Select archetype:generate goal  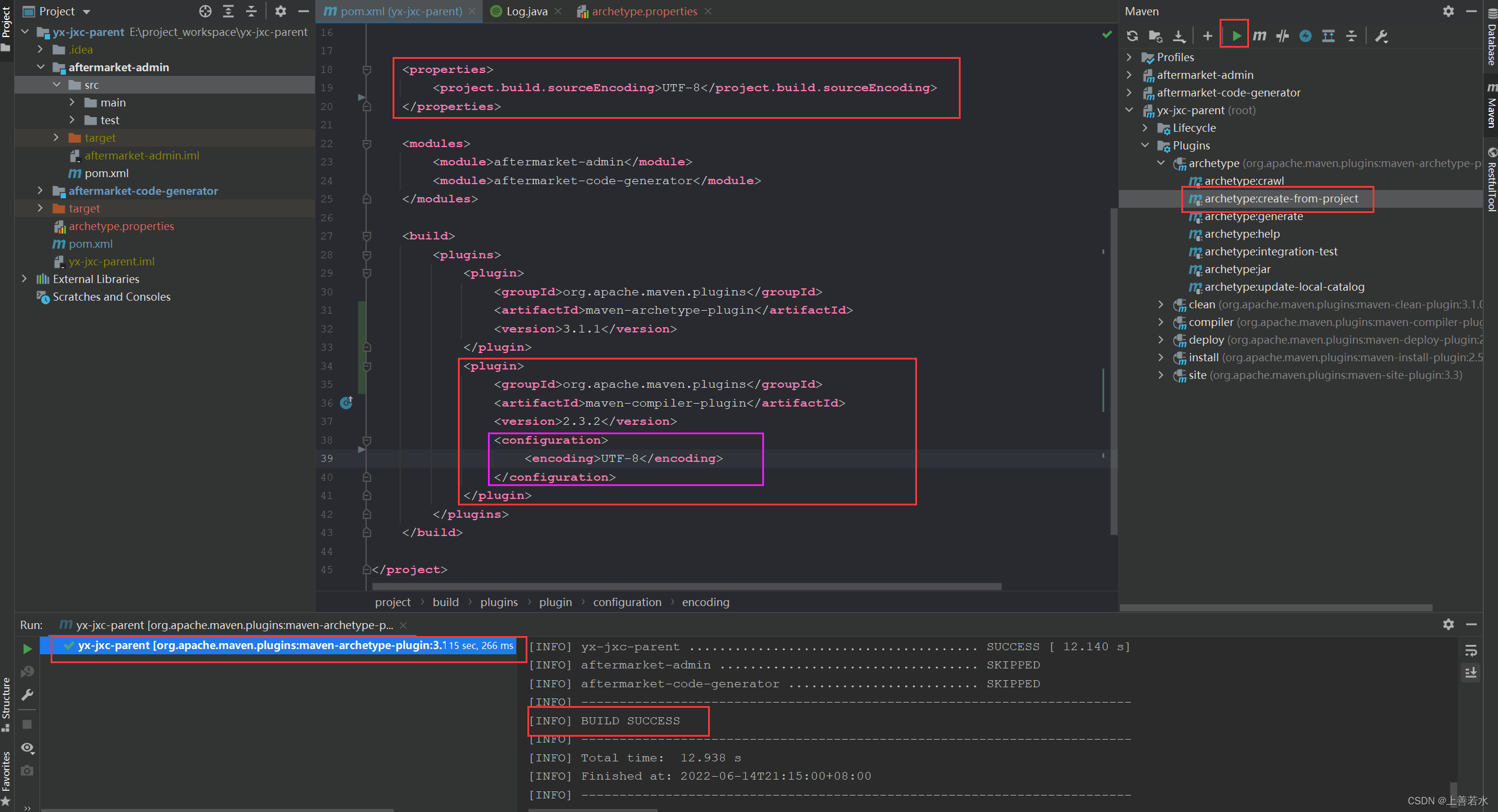(x=1253, y=216)
